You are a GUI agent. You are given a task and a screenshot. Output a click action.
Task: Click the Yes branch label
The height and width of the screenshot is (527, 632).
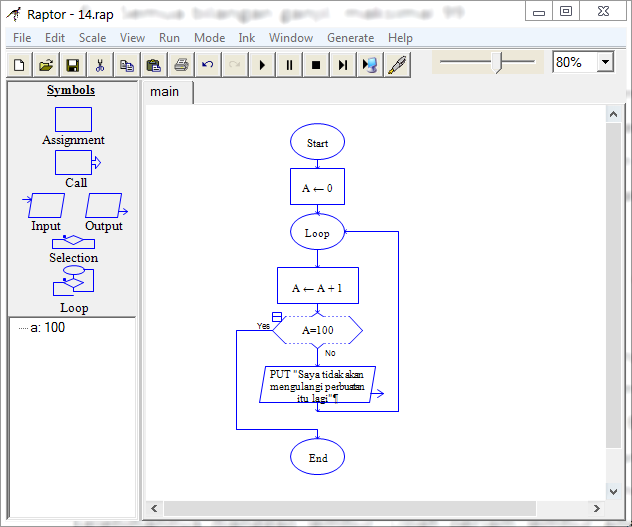[263, 326]
